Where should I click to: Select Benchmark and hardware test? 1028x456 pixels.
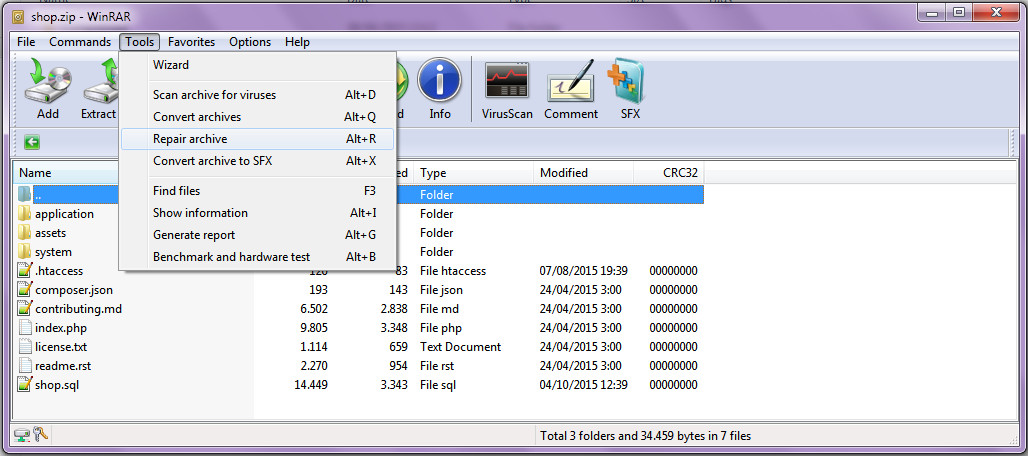click(x=258, y=257)
